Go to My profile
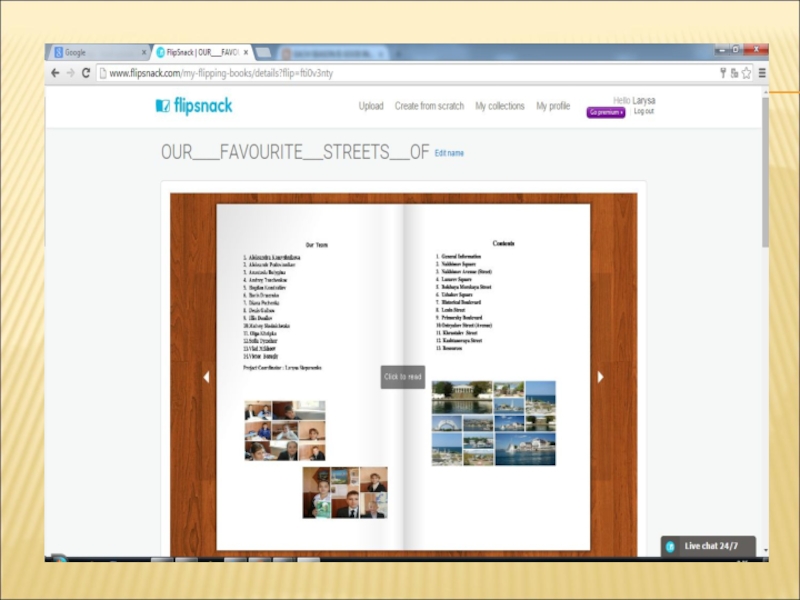 point(553,106)
